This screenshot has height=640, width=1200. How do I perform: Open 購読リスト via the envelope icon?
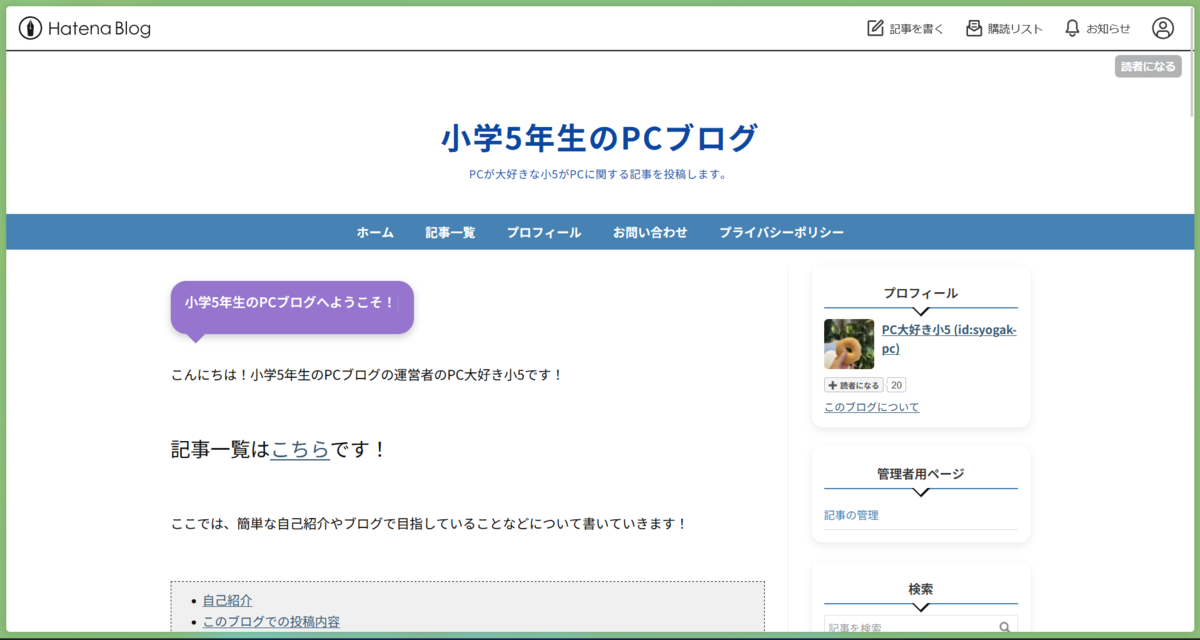click(973, 28)
